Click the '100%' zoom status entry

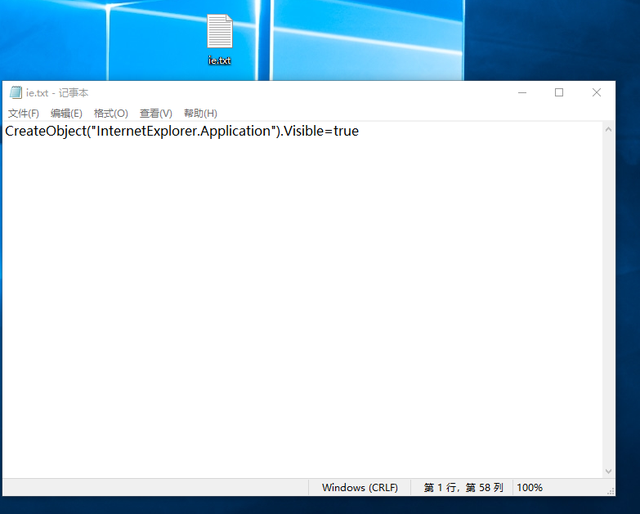tap(529, 487)
